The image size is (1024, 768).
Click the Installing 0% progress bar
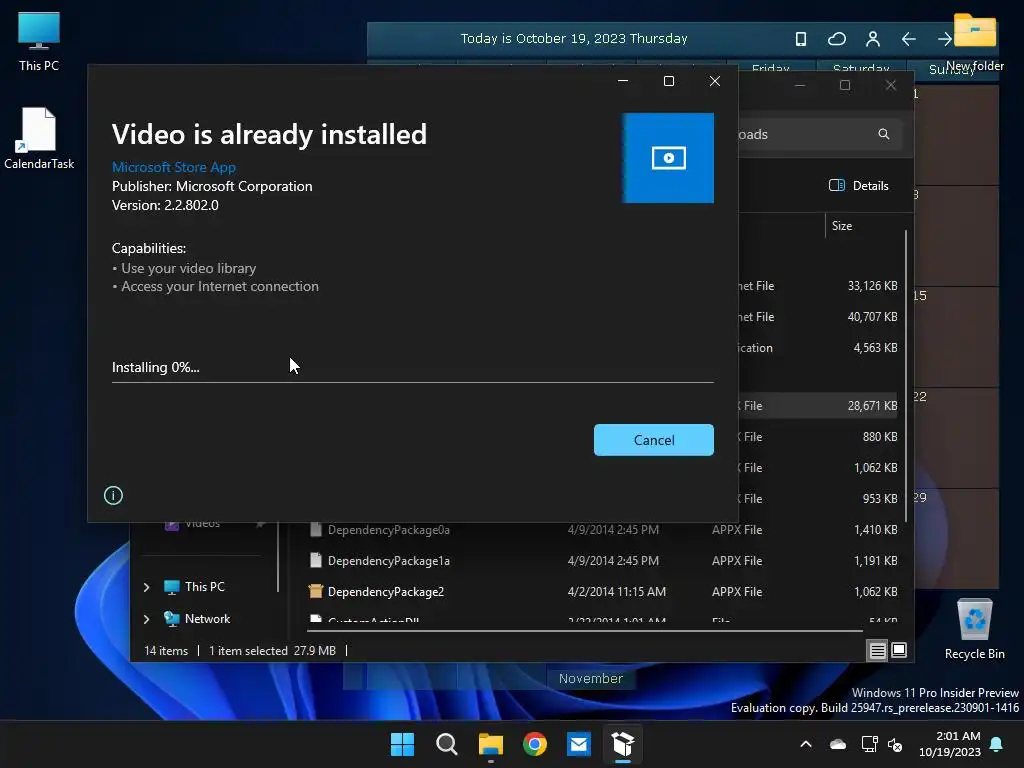(413, 382)
